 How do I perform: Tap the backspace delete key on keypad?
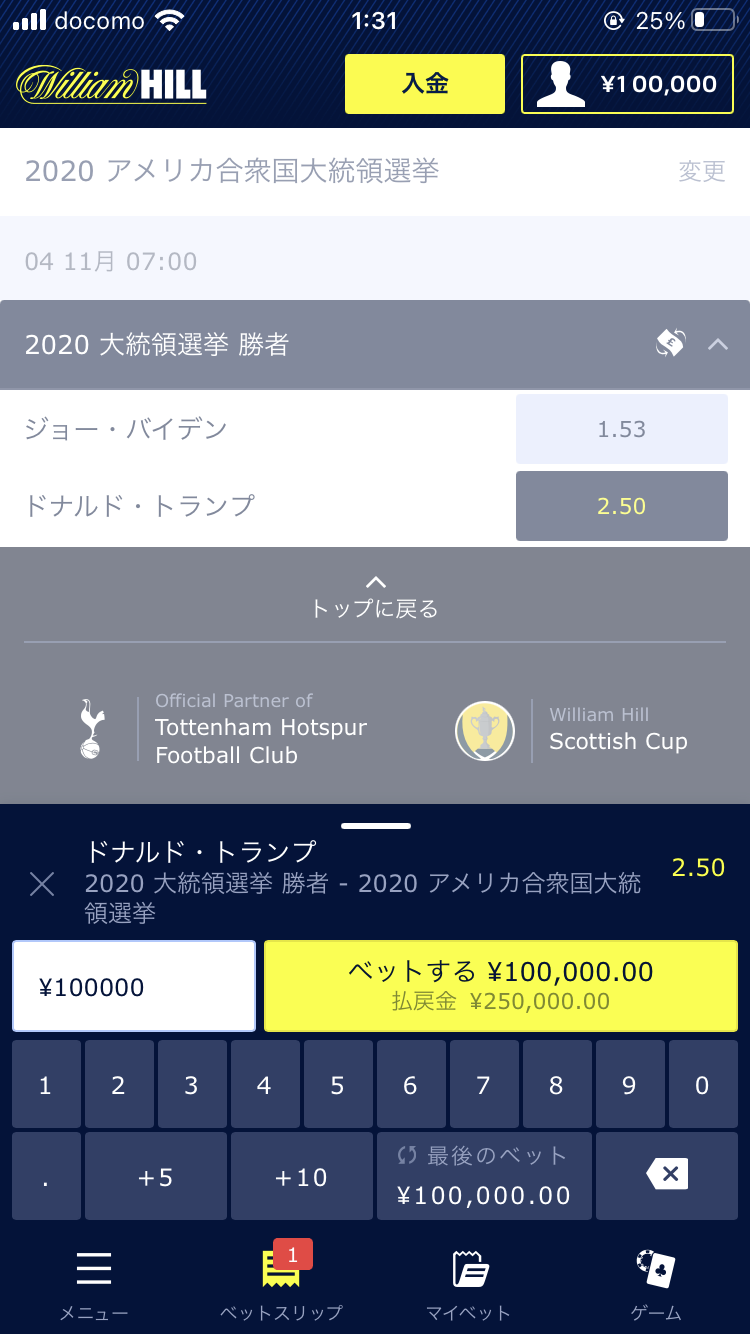(666, 1175)
